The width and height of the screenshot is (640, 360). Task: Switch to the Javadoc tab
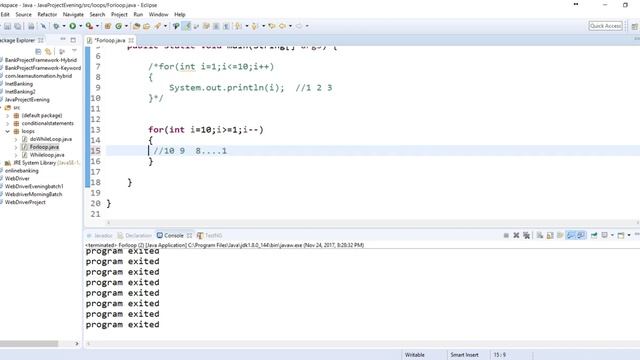[99, 236]
